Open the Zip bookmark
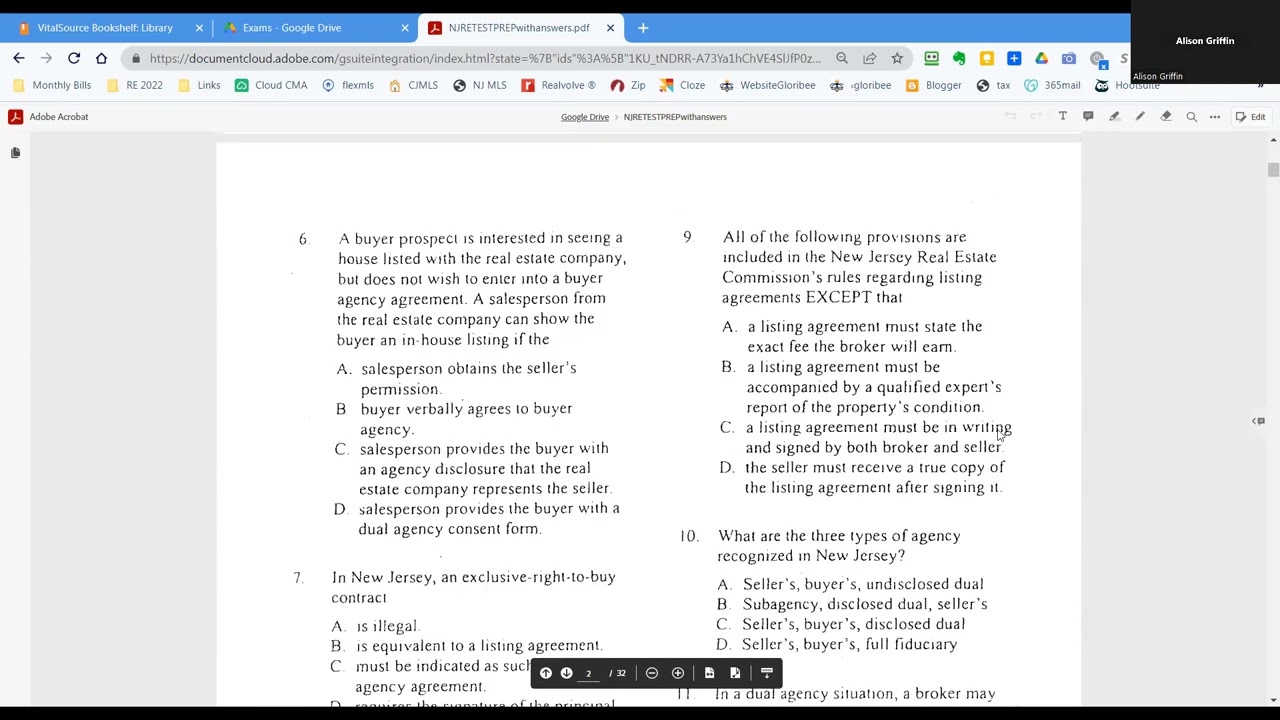This screenshot has height=720, width=1280. pyautogui.click(x=628, y=86)
